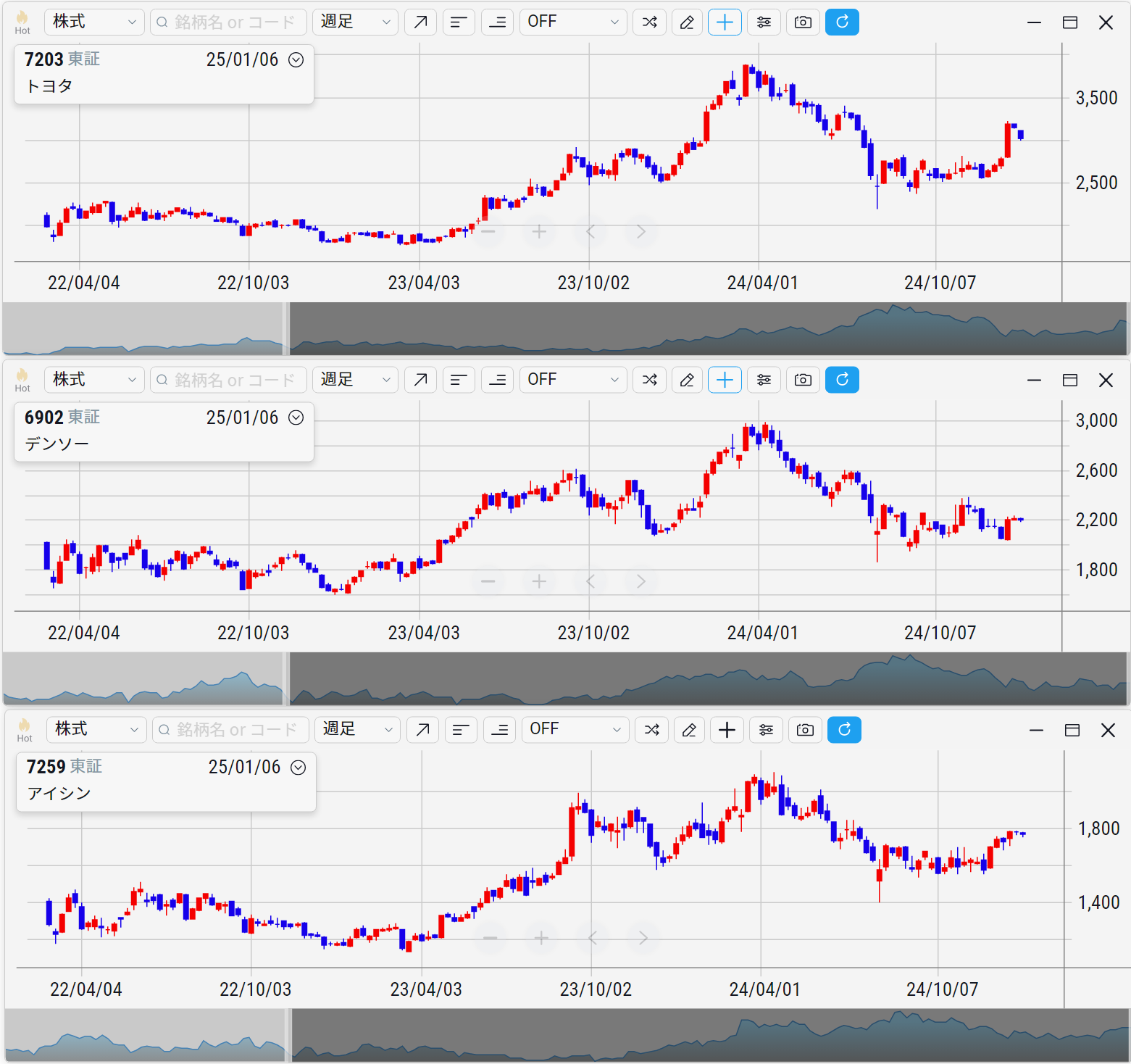Click left-align lines icon in Denso toolbar
The height and width of the screenshot is (1064, 1131).
tap(459, 379)
